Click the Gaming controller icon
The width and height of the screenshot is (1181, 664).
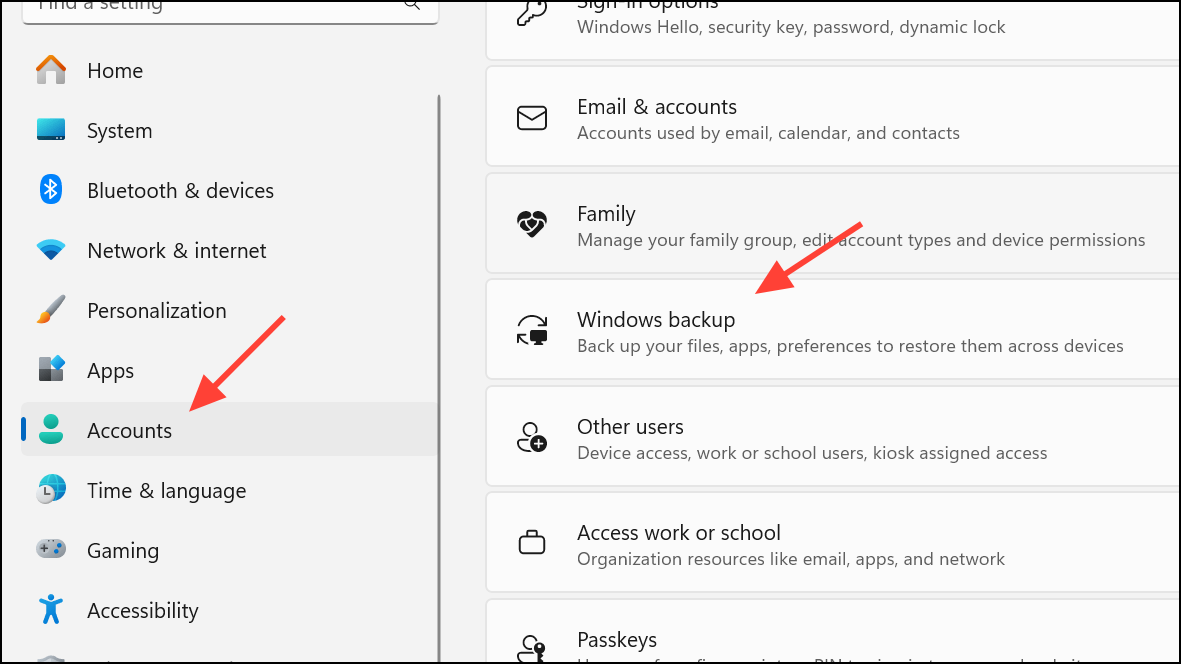coord(51,549)
